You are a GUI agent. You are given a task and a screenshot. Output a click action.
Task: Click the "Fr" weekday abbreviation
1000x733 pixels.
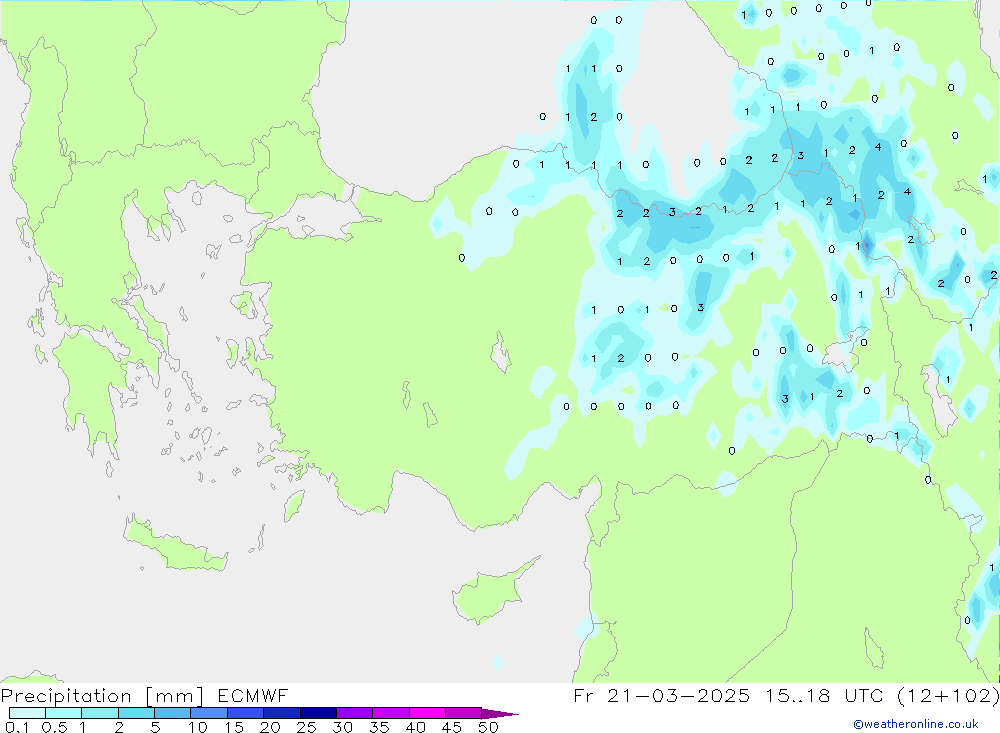584,695
